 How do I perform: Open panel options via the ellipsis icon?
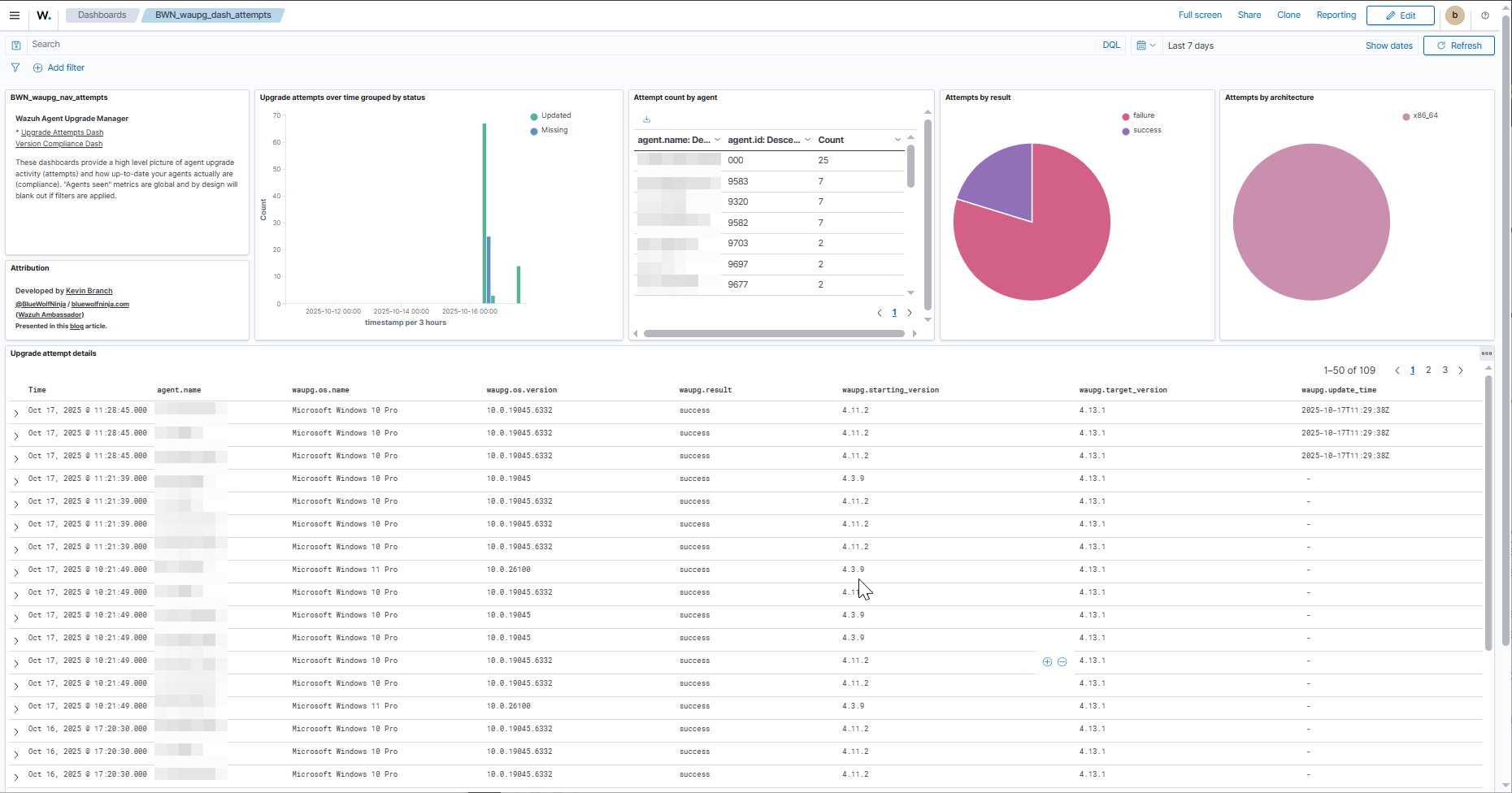[x=1488, y=353]
